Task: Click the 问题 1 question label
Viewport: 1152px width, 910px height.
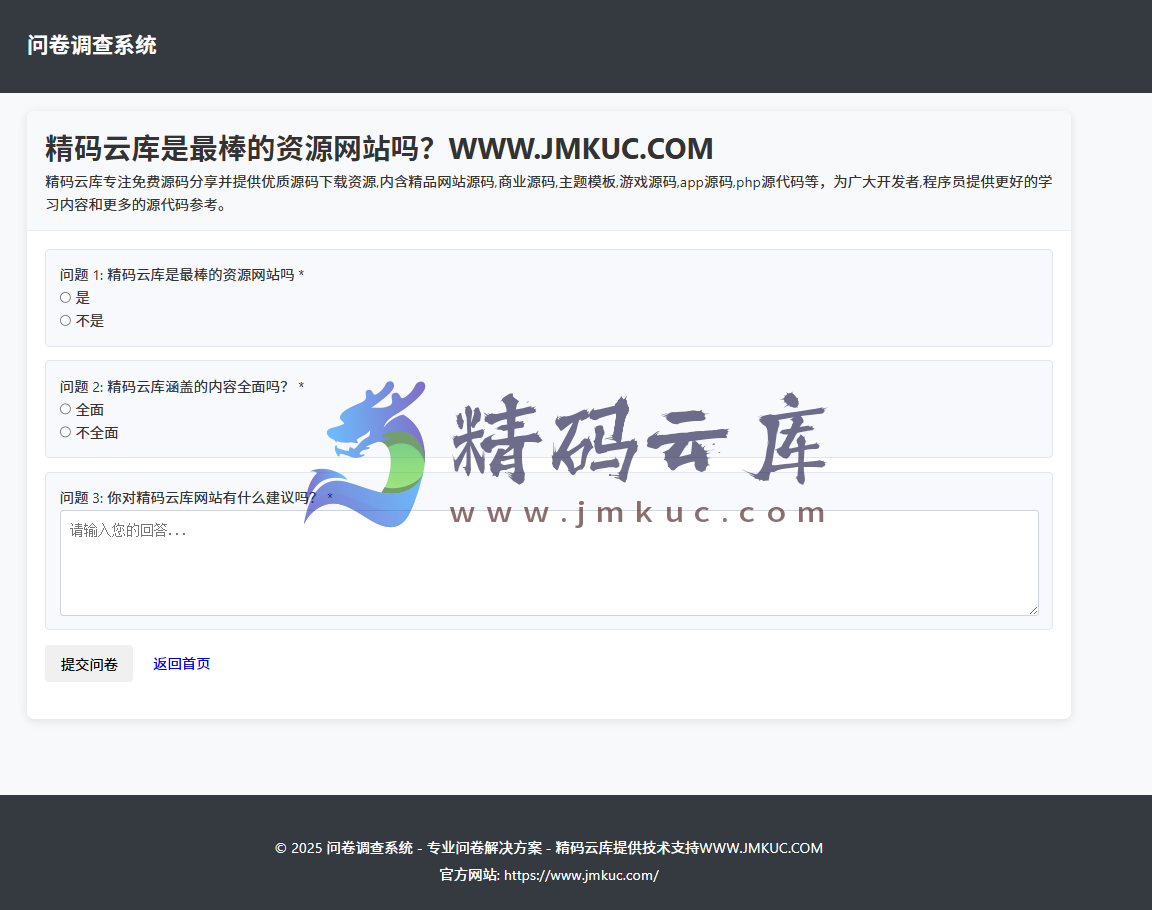Action: [x=181, y=275]
